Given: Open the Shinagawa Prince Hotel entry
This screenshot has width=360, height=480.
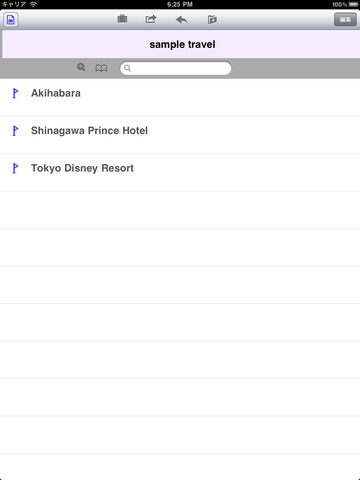Looking at the screenshot, I should (x=180, y=135).
